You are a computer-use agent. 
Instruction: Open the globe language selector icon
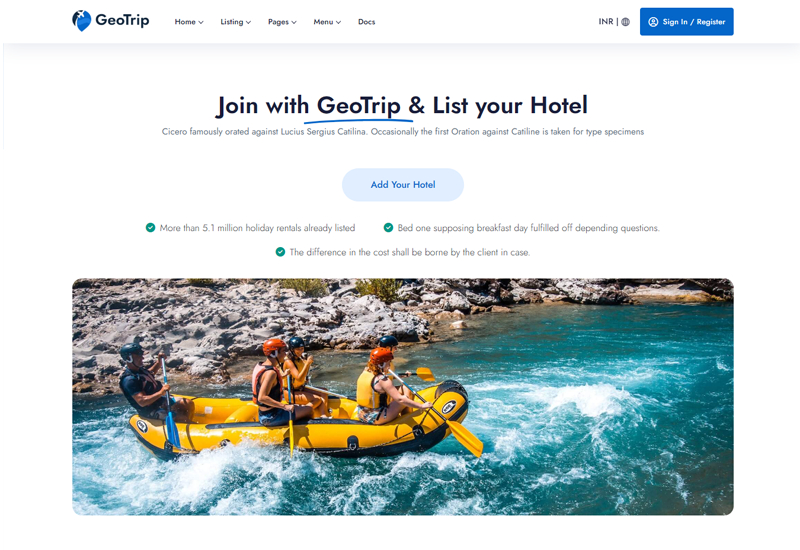coord(626,22)
